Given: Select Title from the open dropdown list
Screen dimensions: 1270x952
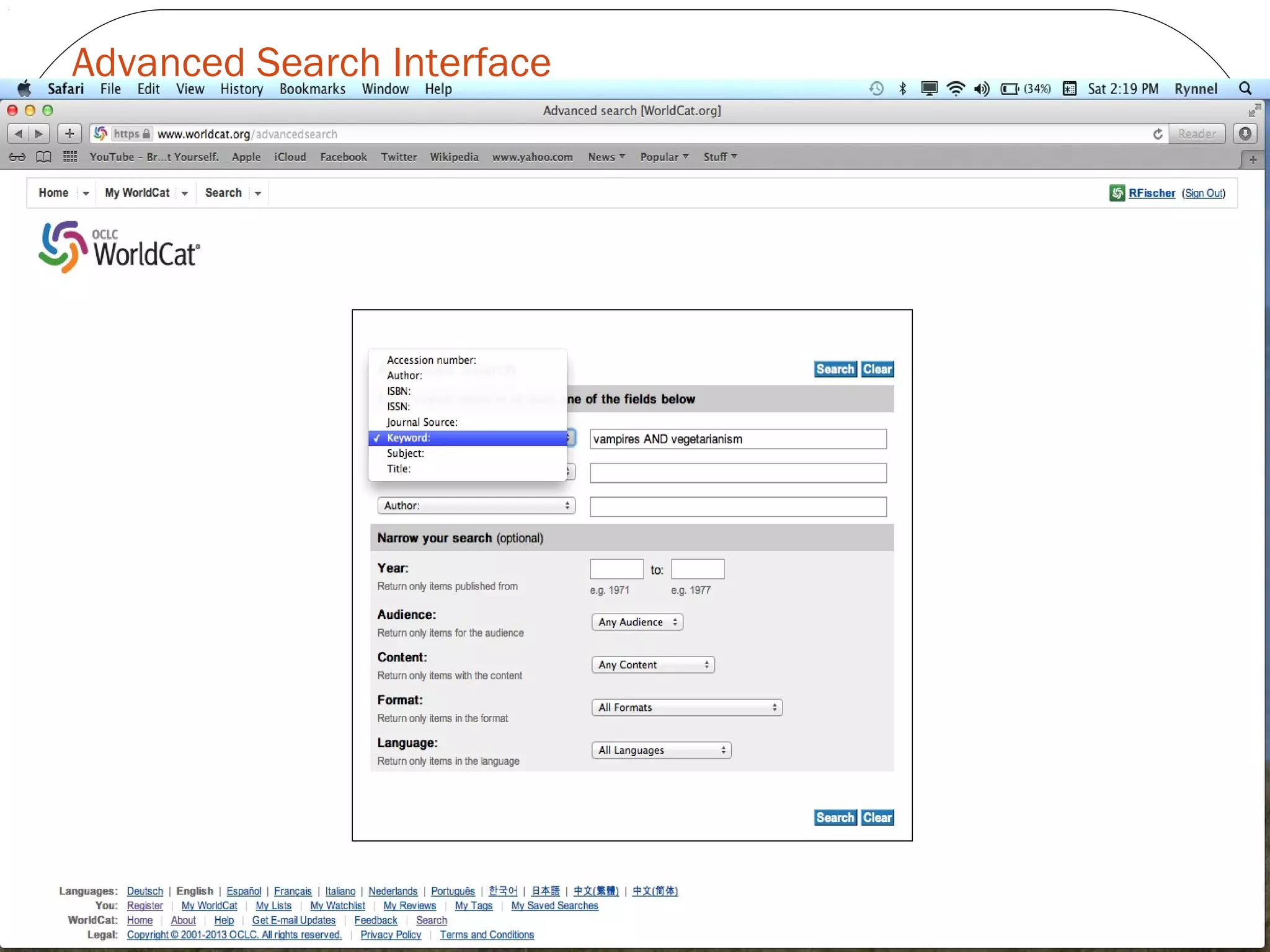Looking at the screenshot, I should [468, 469].
